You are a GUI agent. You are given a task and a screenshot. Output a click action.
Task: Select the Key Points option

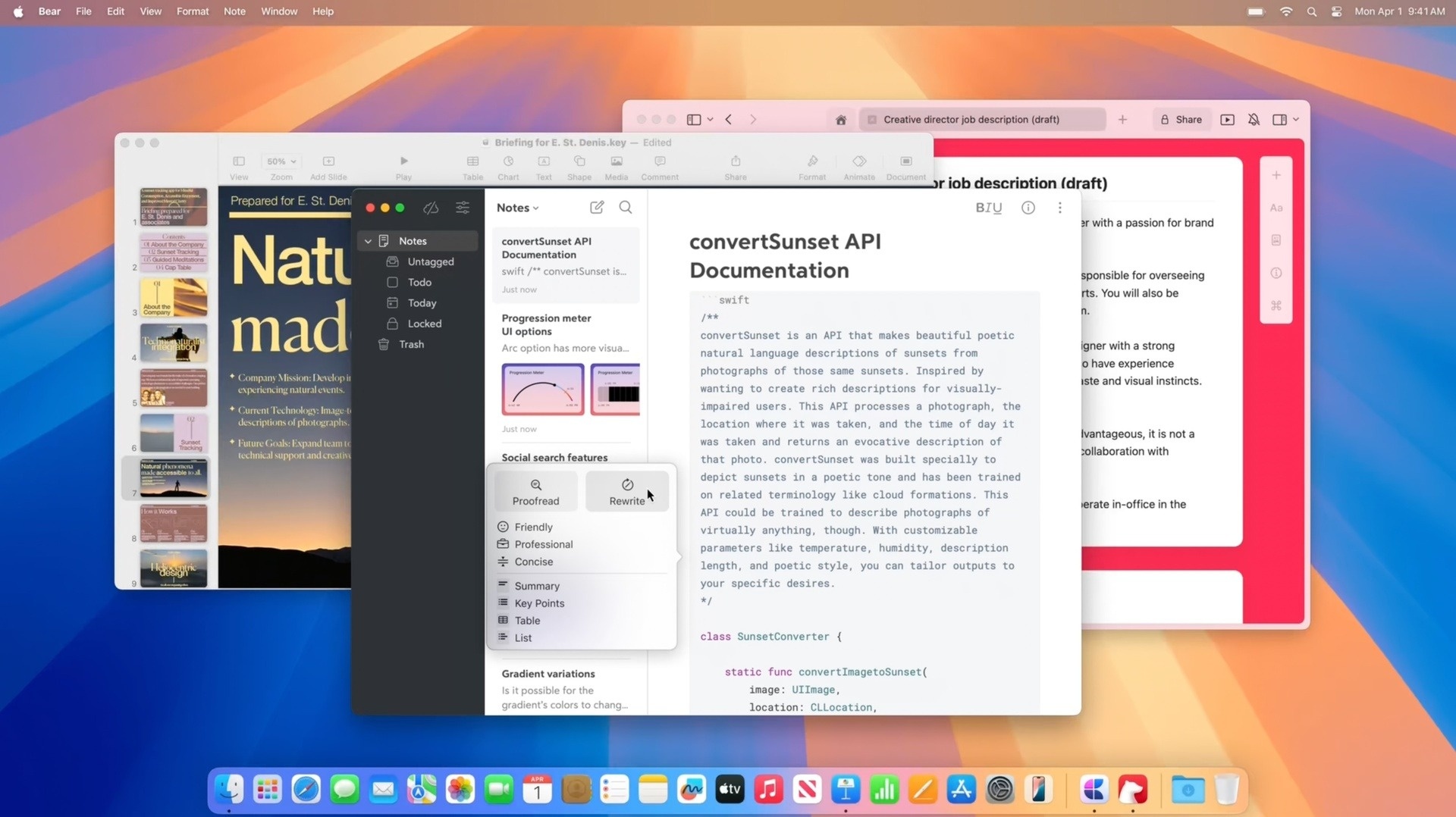click(538, 603)
